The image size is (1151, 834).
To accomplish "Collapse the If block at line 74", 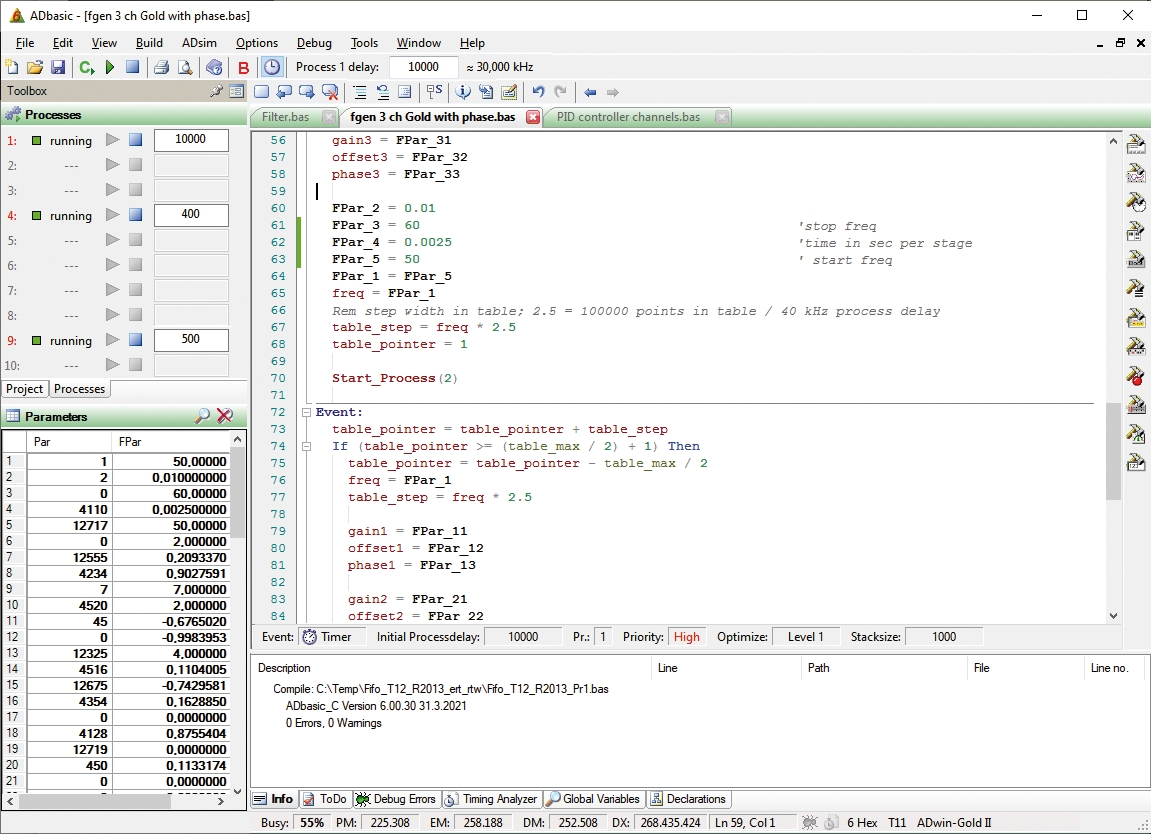I will click(x=306, y=446).
